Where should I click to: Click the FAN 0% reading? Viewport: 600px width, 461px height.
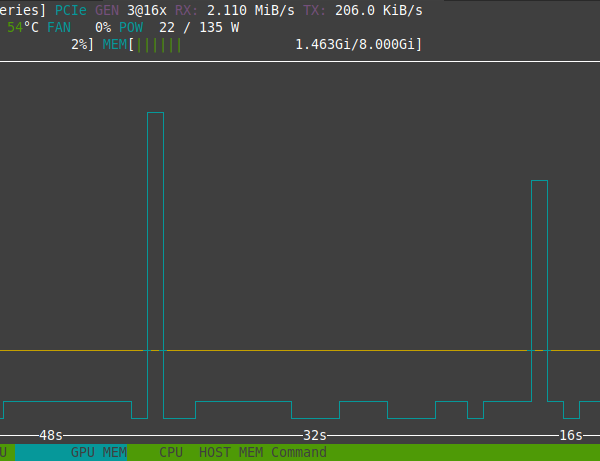click(79, 27)
